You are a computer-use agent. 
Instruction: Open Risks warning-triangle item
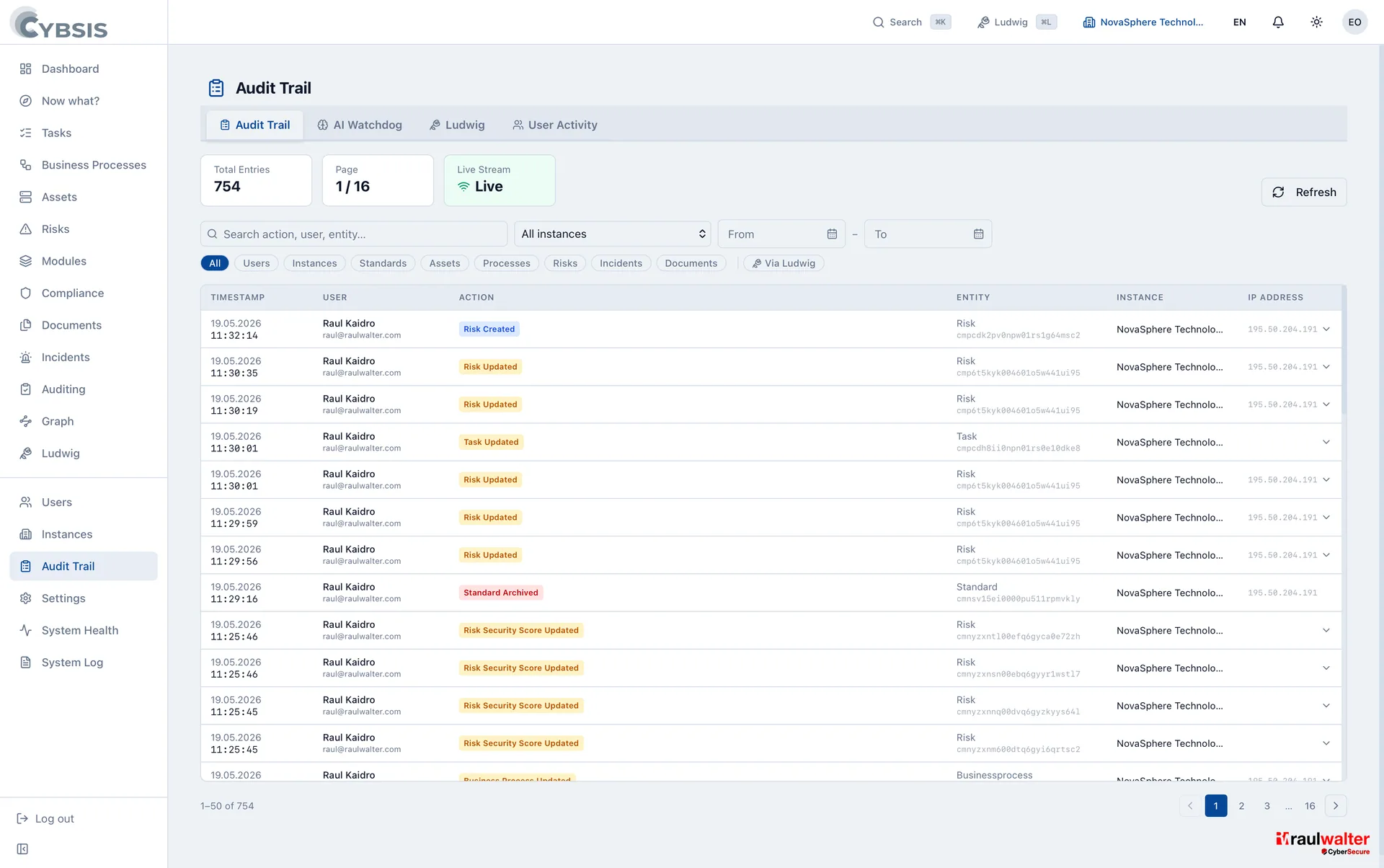84,229
